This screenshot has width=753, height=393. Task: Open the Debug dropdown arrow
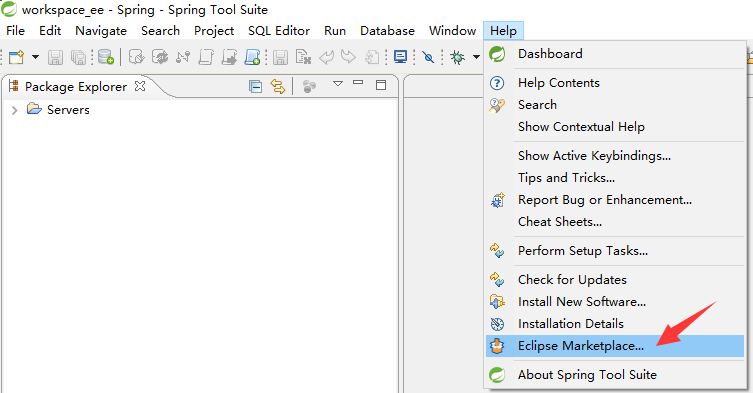pyautogui.click(x=476, y=57)
